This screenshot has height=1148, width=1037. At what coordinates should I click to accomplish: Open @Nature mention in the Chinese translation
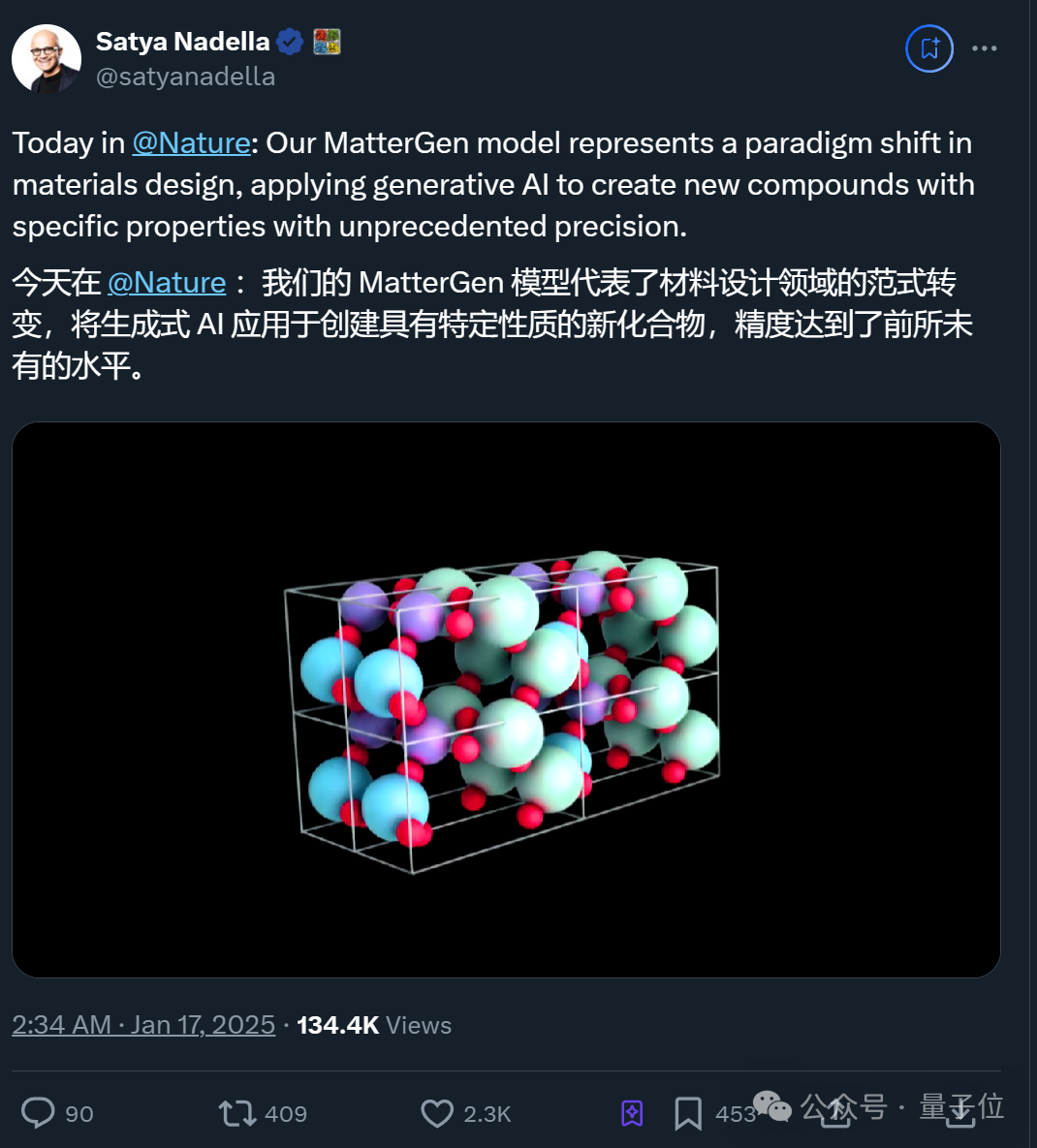167,283
